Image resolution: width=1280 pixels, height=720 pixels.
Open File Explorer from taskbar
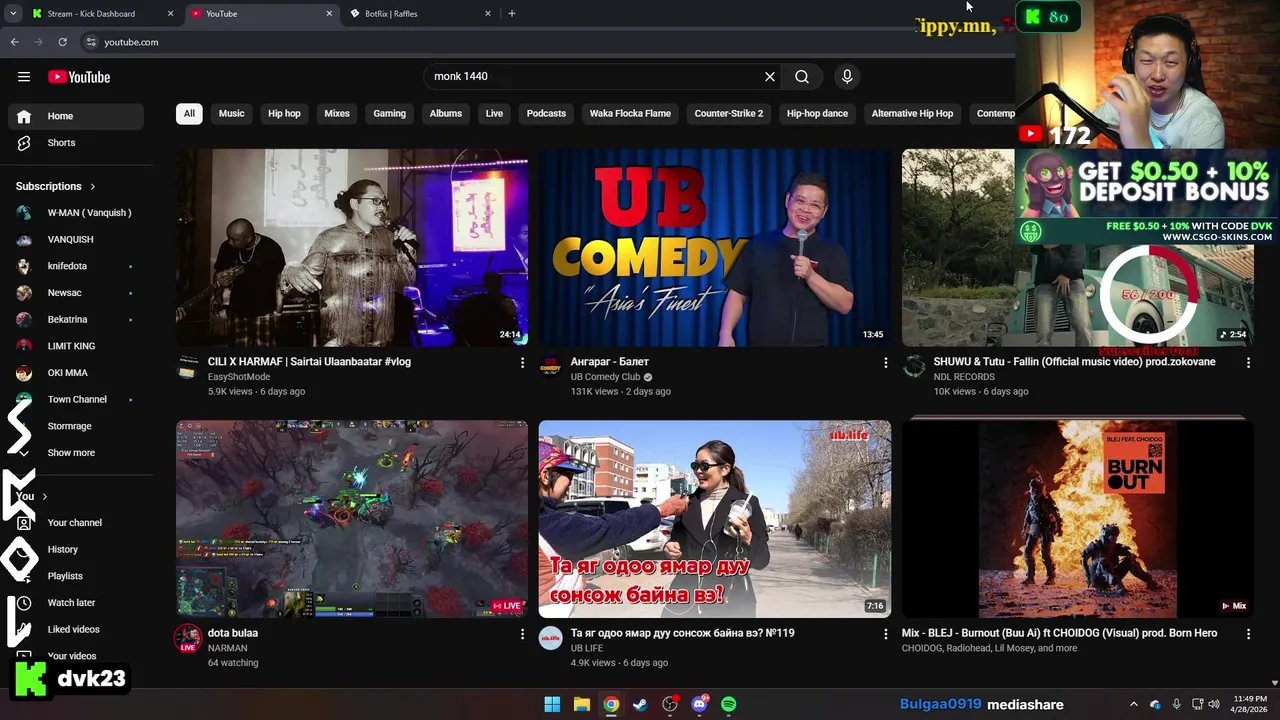pos(581,704)
